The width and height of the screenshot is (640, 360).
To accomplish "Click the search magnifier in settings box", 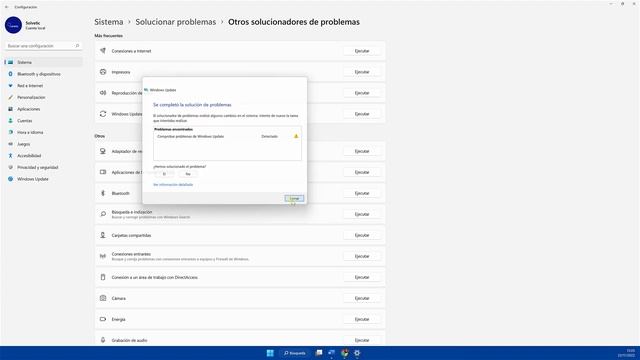I will tap(77, 46).
